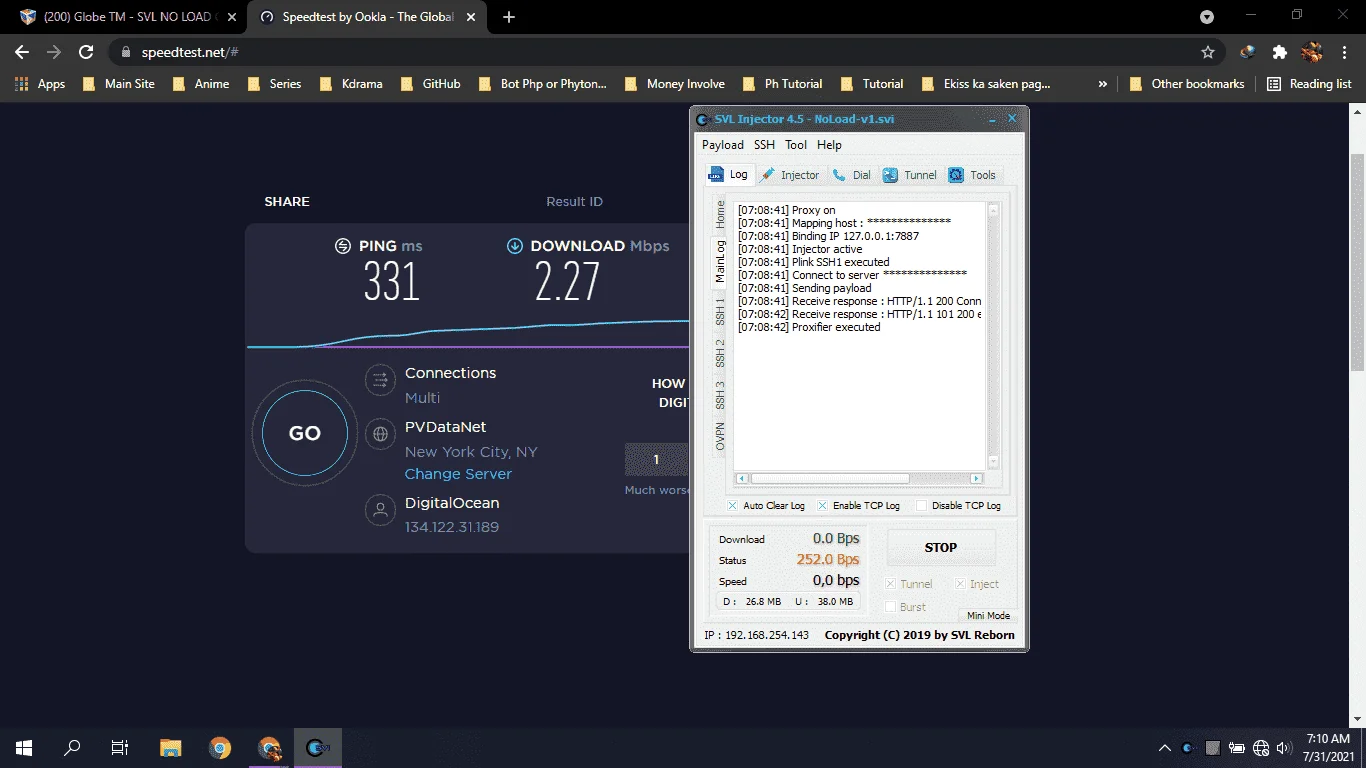The image size is (1366, 768).
Task: Open the Windows Start menu
Action: coord(24,747)
